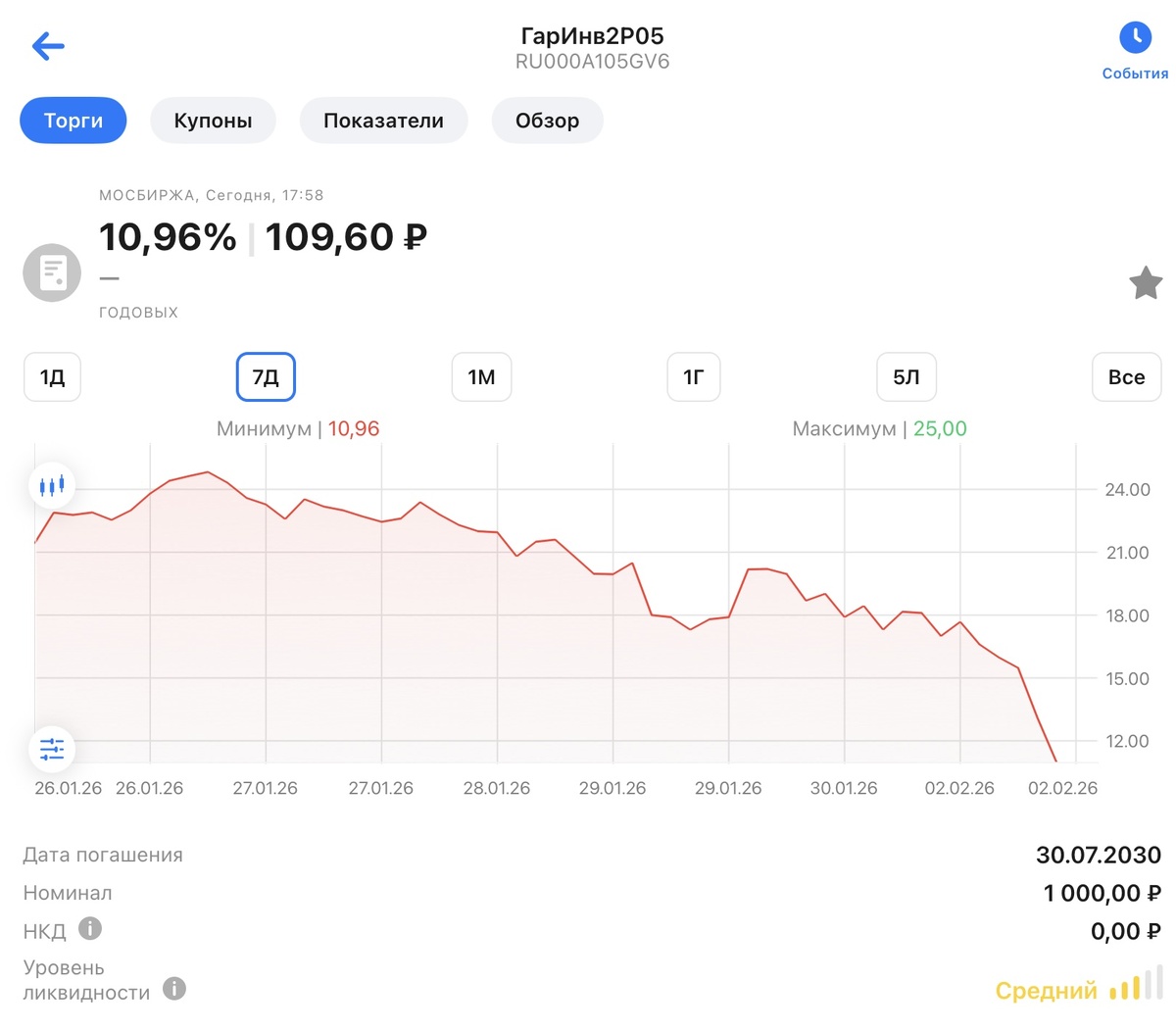Switch to the Купоны tab
This screenshot has width=1176, height=1031.
tap(213, 121)
